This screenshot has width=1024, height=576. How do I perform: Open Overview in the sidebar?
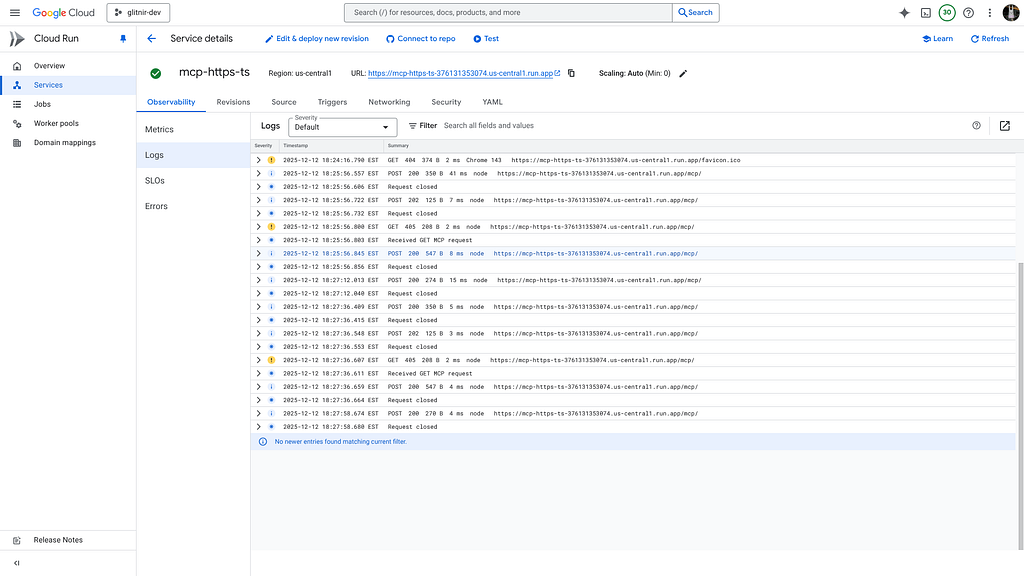(68, 66)
